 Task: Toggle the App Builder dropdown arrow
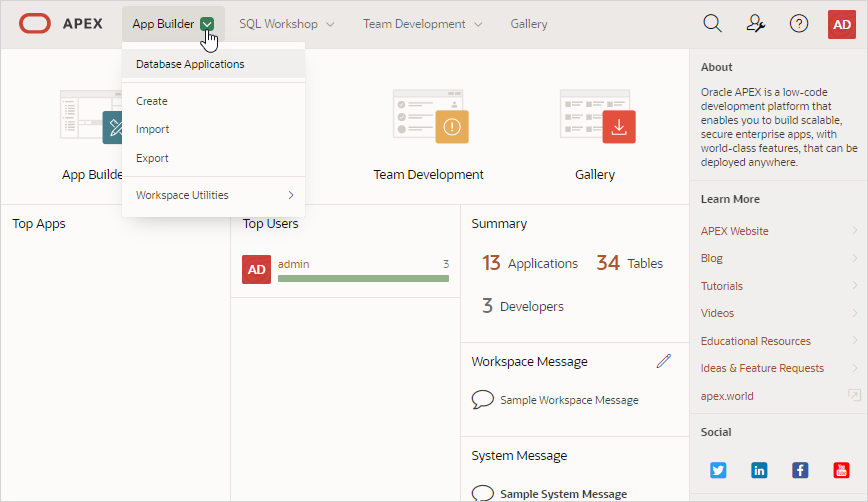click(207, 24)
